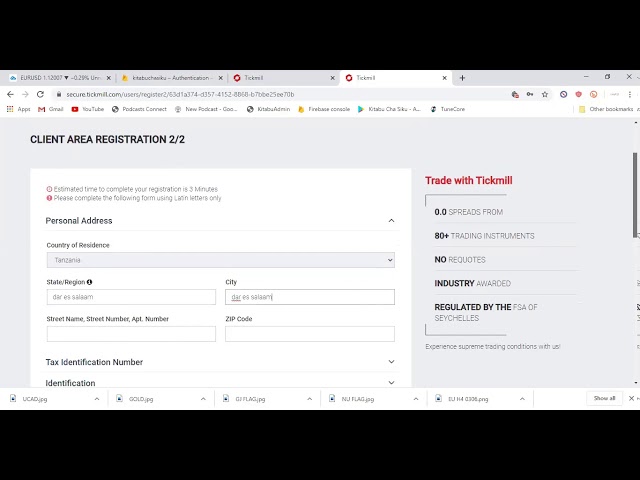Open the YouTube bookmark
The image size is (640, 480).
point(88,109)
